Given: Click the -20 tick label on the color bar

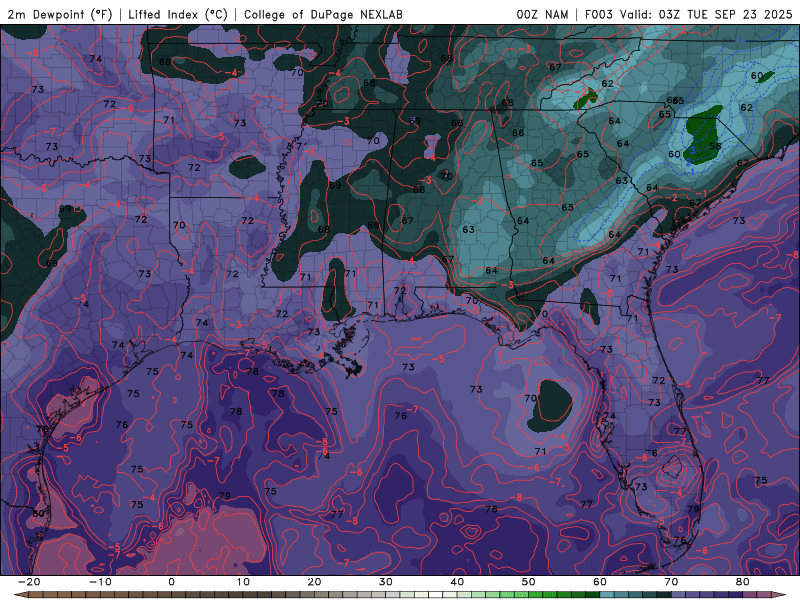Looking at the screenshot, I should pyautogui.click(x=28, y=582).
